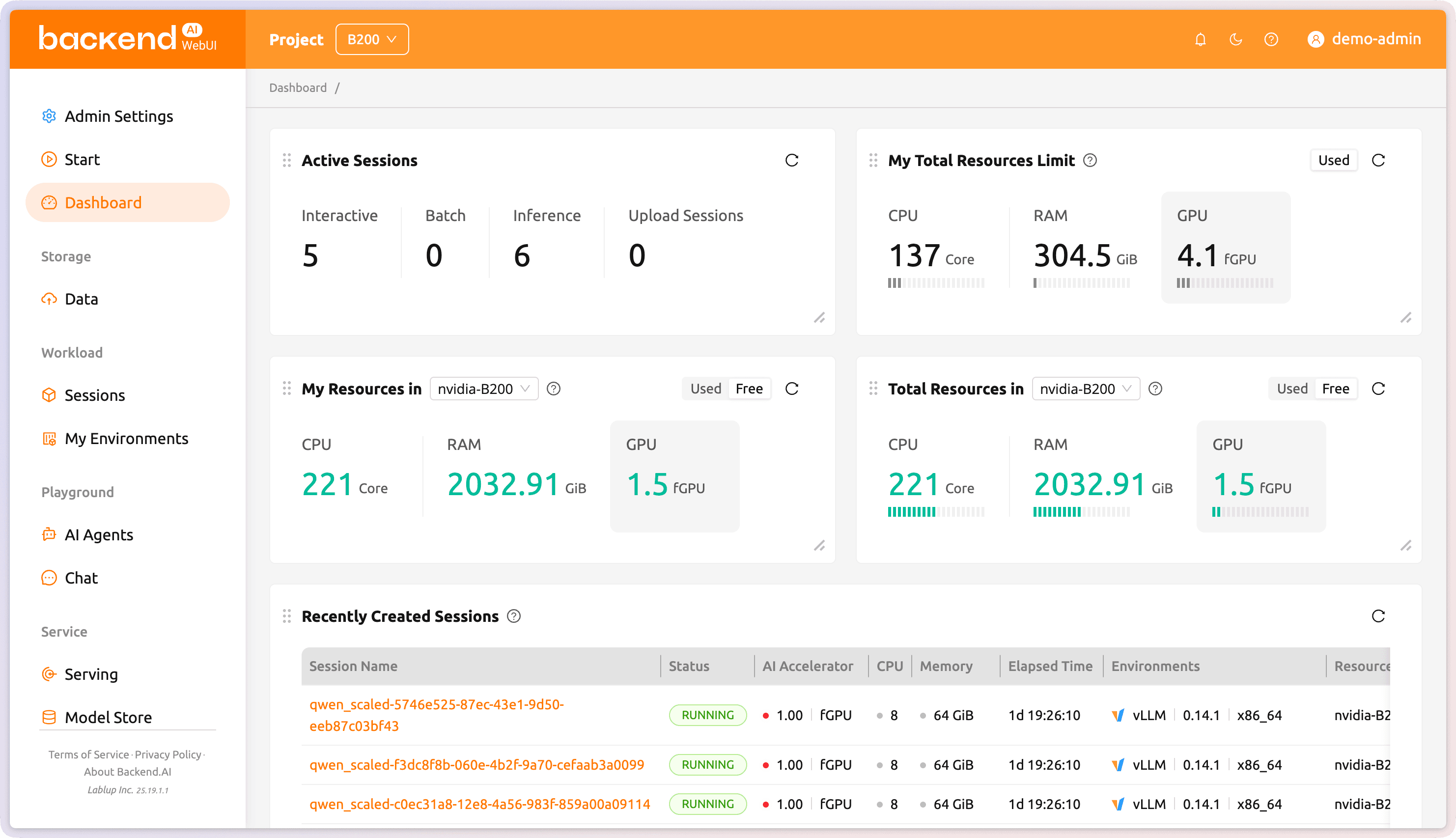Open nvidia-B200 dropdown in Total Resources
This screenshot has height=838, width=1456.
[1085, 389]
